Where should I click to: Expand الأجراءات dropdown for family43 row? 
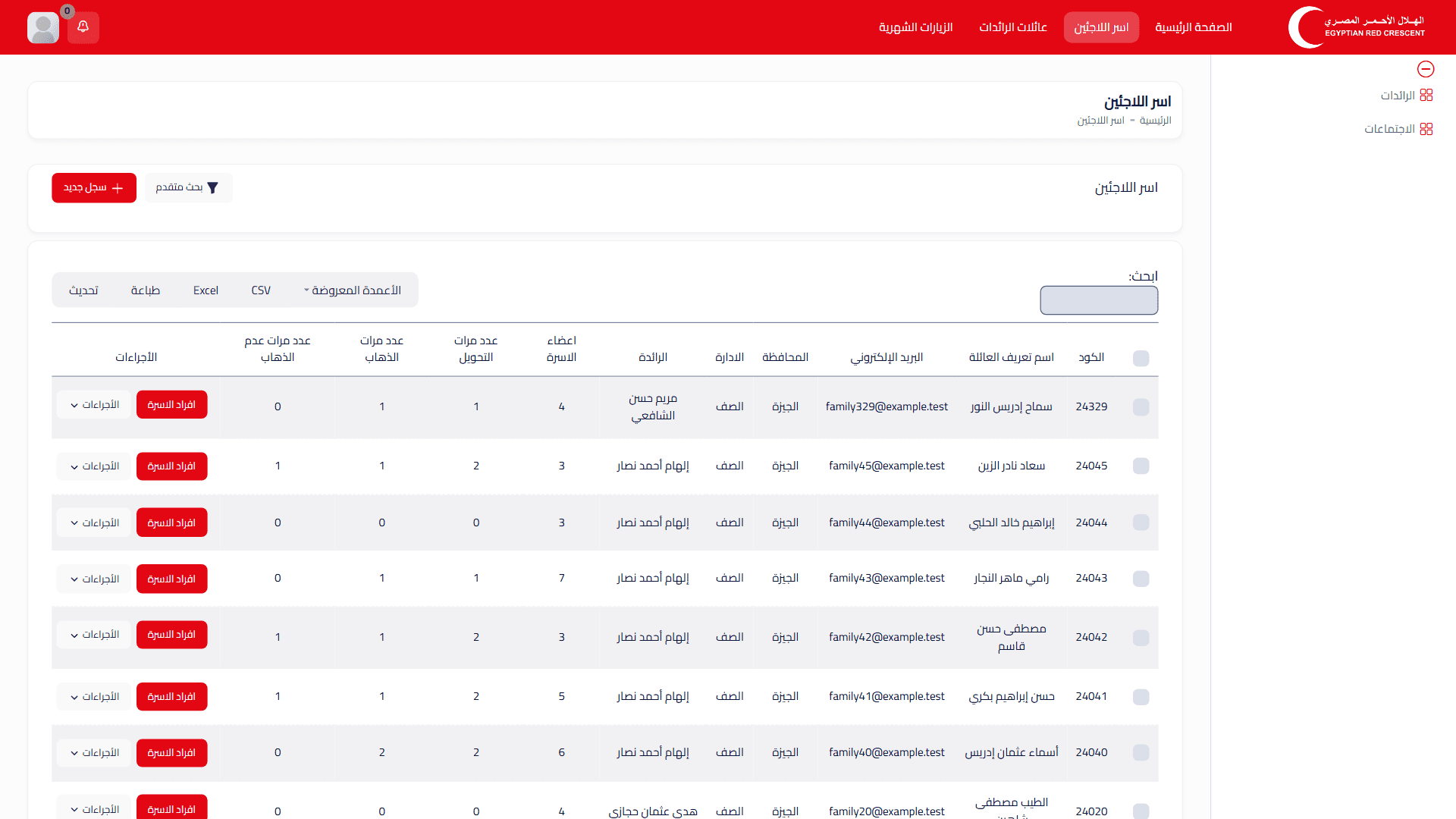pyautogui.click(x=95, y=579)
